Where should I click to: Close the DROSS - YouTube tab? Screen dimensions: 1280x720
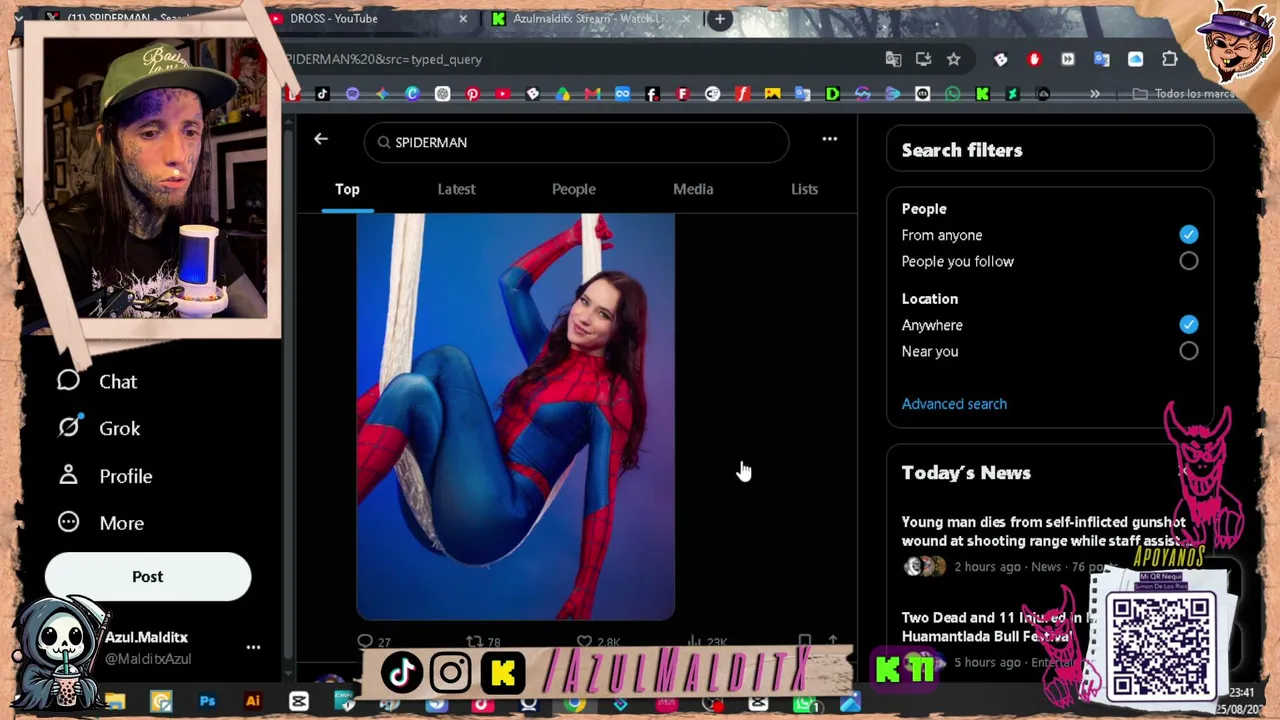(463, 18)
